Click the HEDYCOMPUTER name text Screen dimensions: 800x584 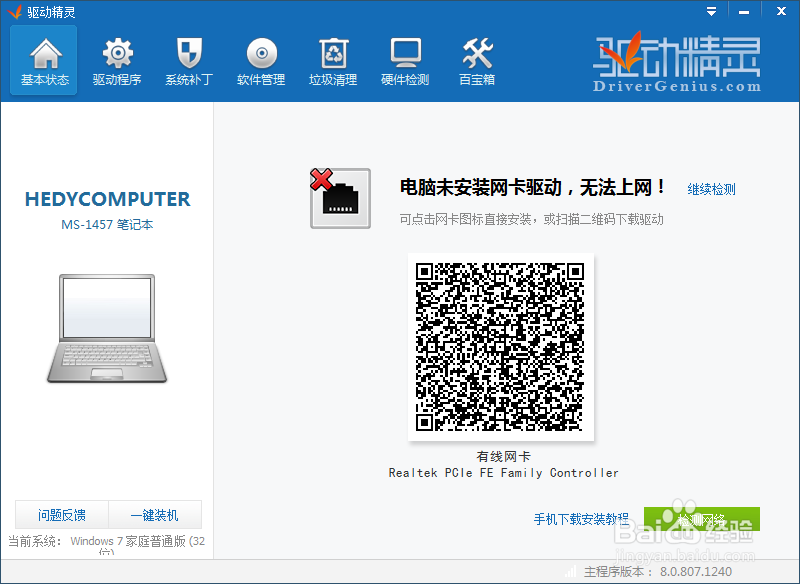[x=108, y=199]
